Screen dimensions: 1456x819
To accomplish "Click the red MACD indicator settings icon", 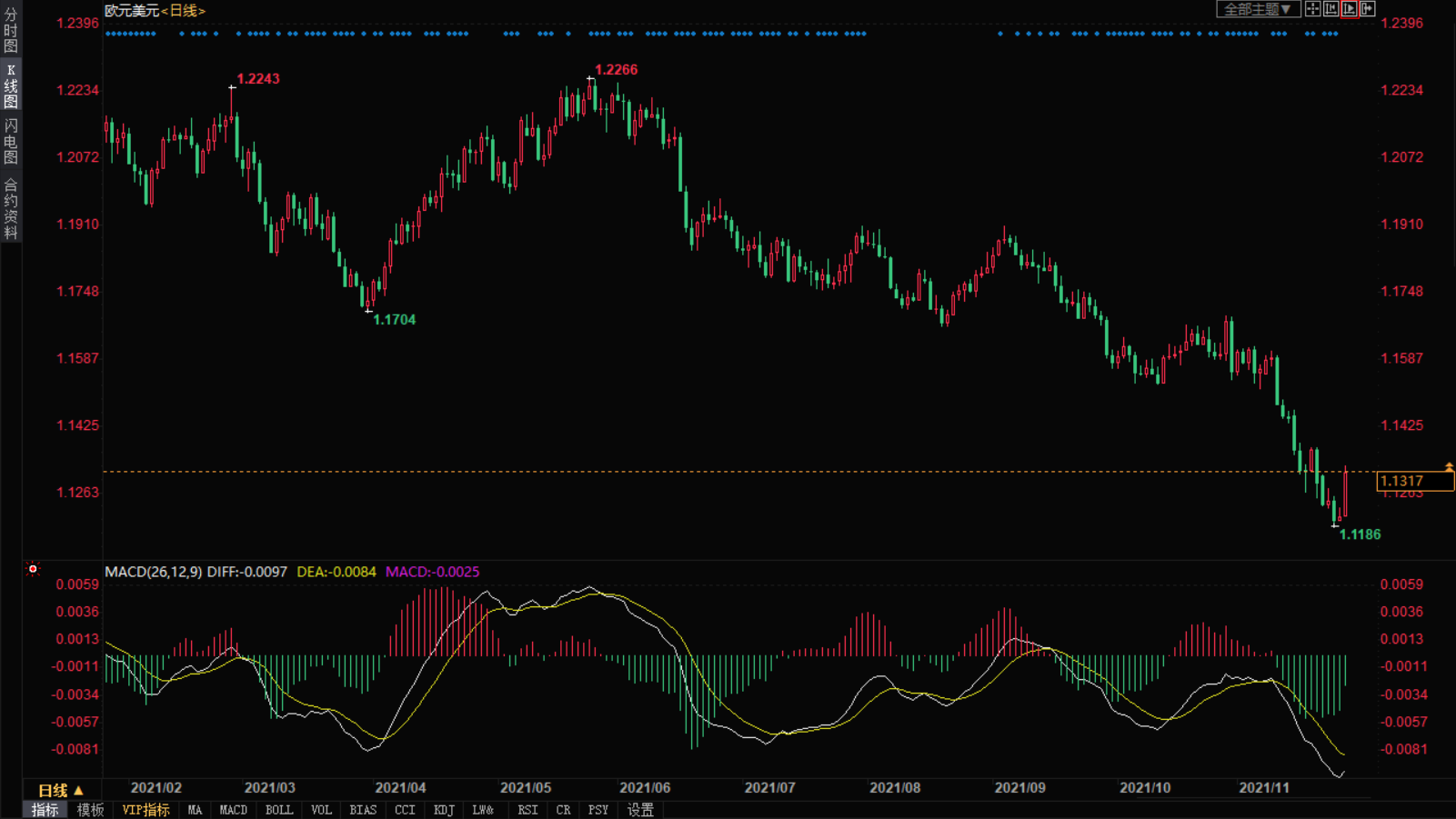I will tap(33, 569).
